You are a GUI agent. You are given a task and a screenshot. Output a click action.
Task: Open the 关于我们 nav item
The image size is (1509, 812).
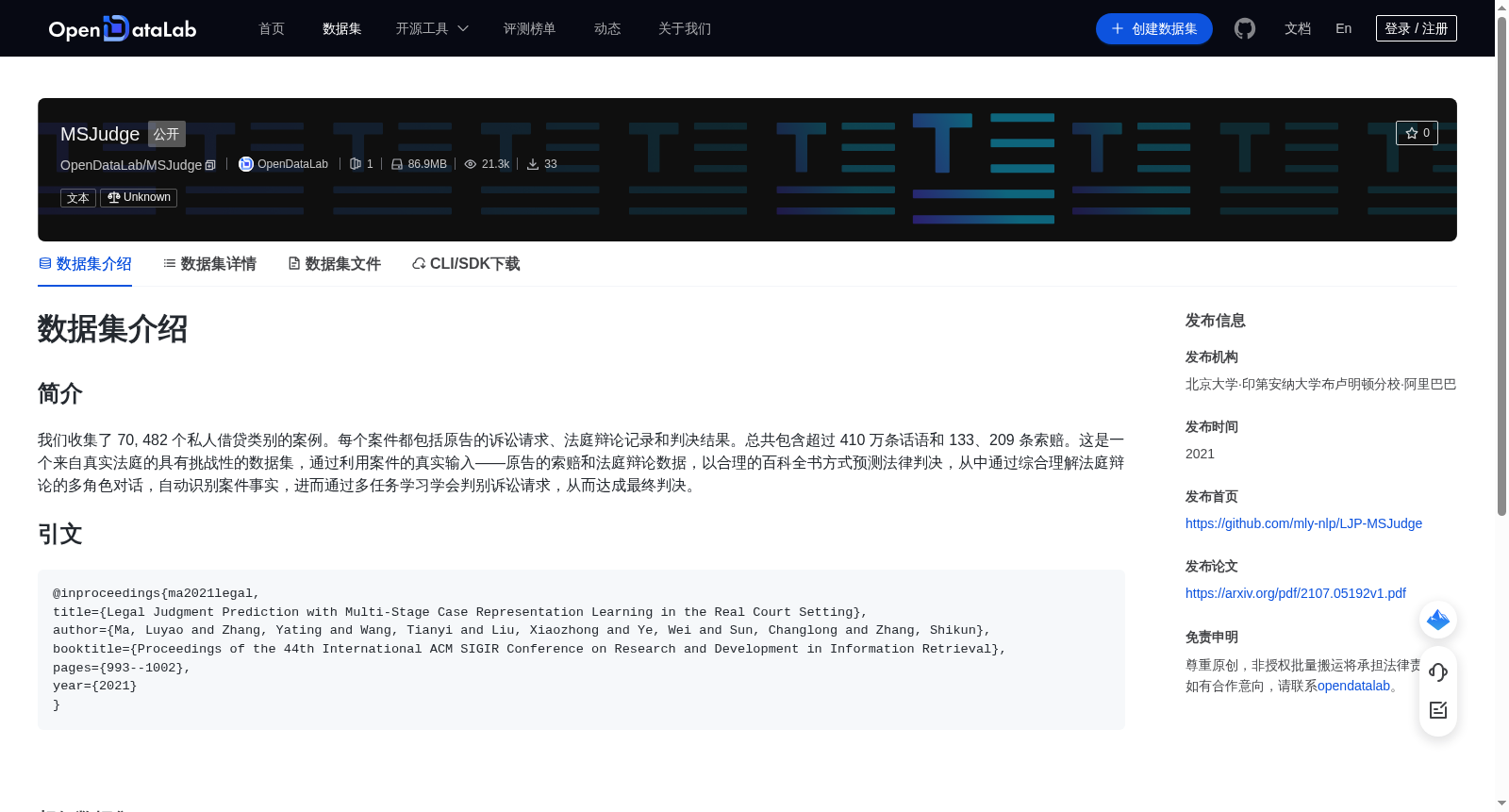tap(685, 28)
